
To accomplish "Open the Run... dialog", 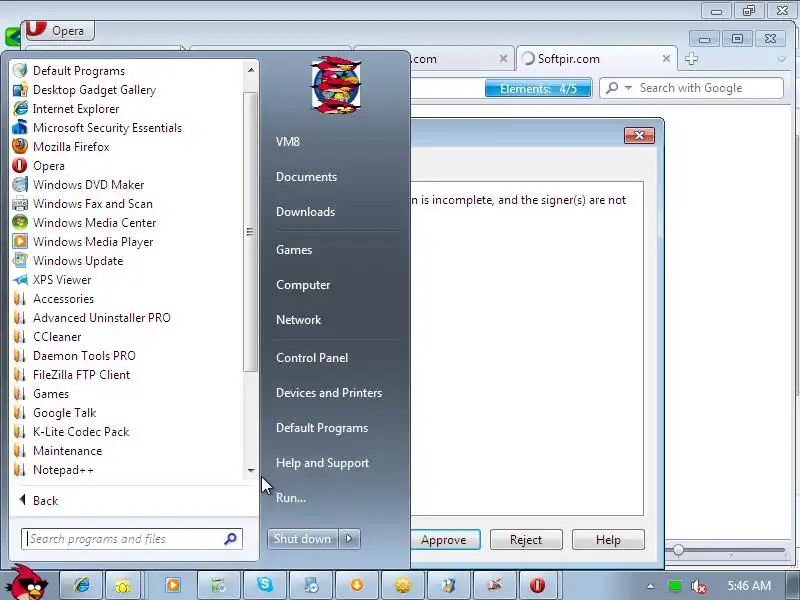I will click(x=291, y=498).
